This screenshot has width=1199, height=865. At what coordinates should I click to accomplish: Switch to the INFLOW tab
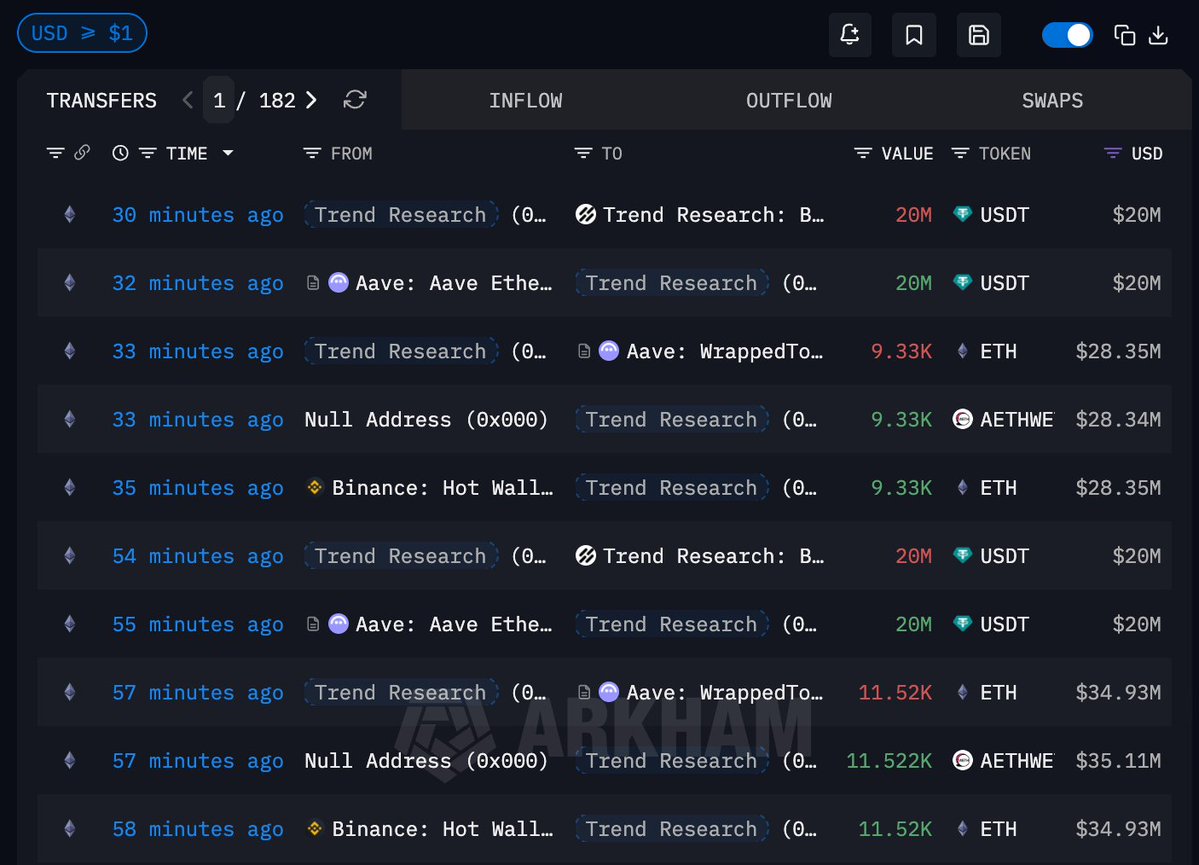tap(525, 100)
